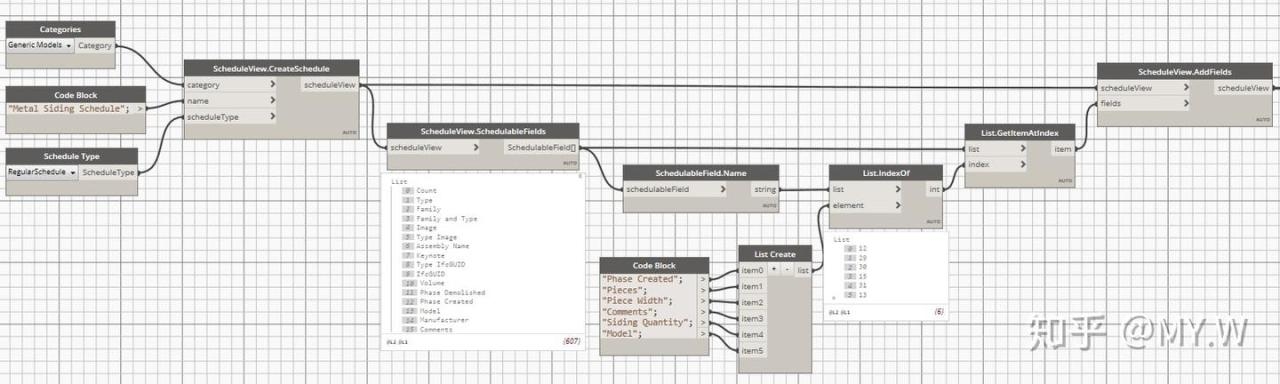Expand chevron on index input of GetItemAtIndex

(1023, 164)
